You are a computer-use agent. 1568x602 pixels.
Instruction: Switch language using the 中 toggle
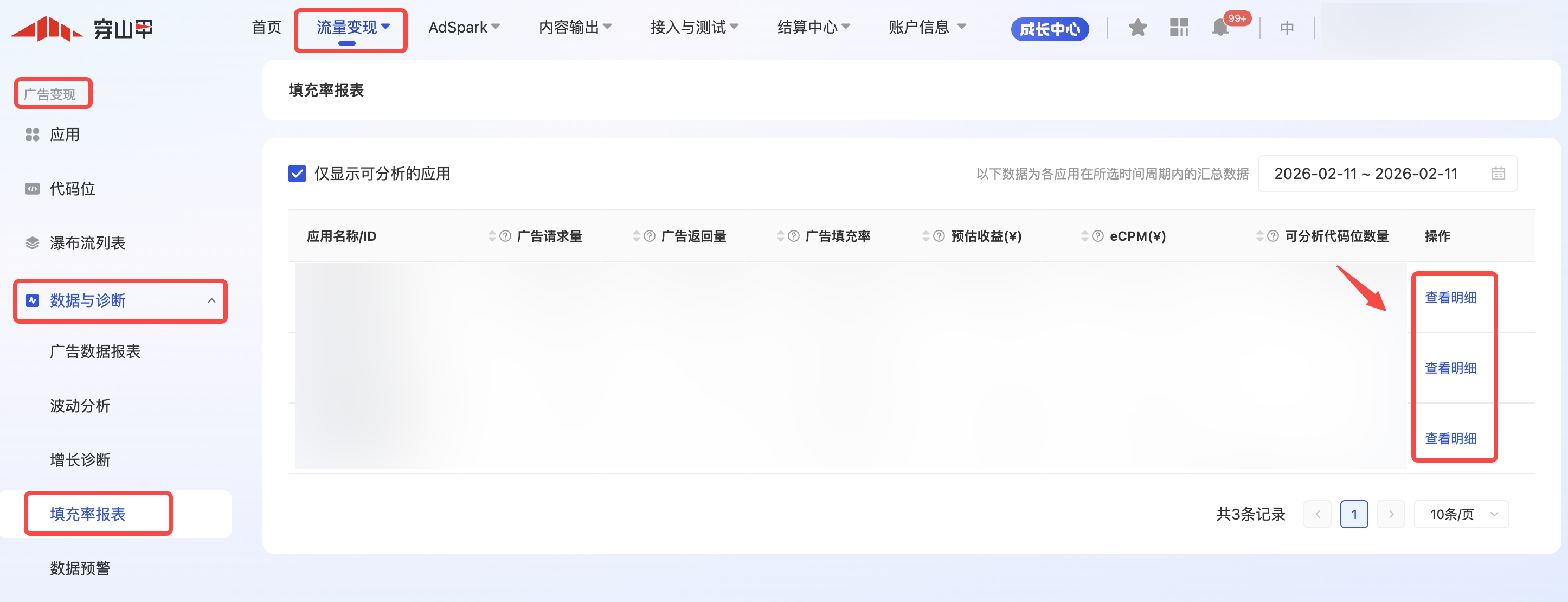(x=1286, y=28)
